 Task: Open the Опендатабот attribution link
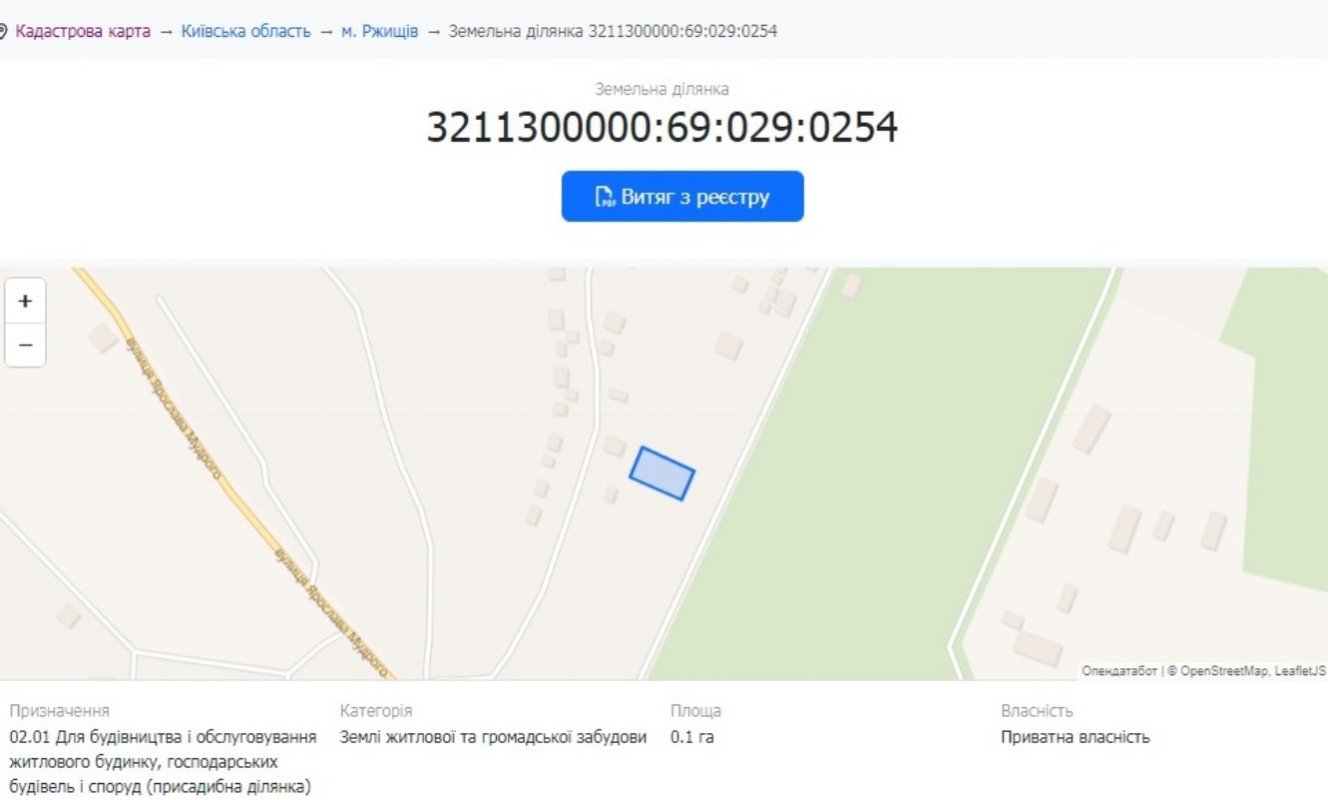pos(1119,670)
